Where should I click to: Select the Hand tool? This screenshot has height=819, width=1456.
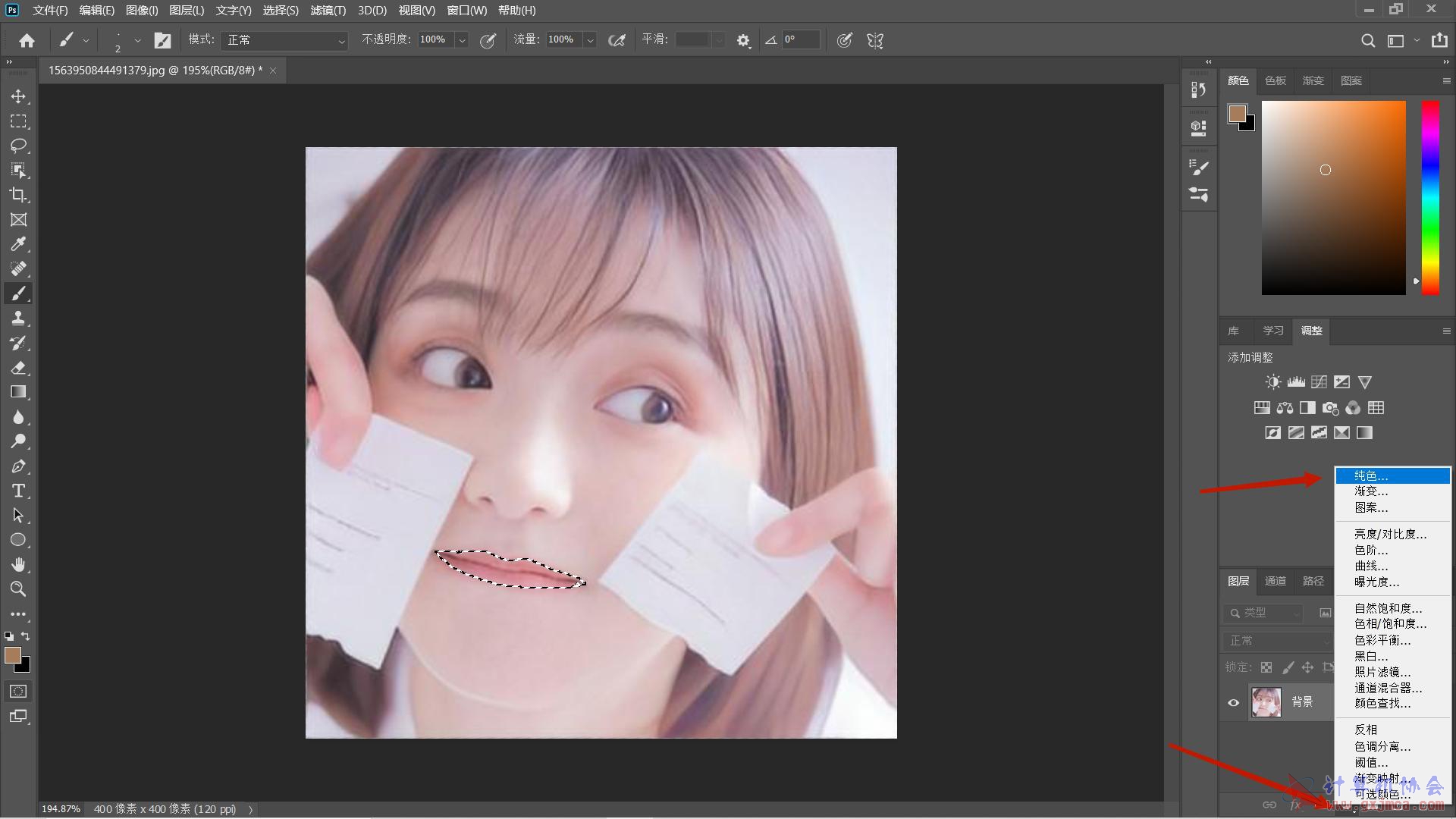click(18, 564)
